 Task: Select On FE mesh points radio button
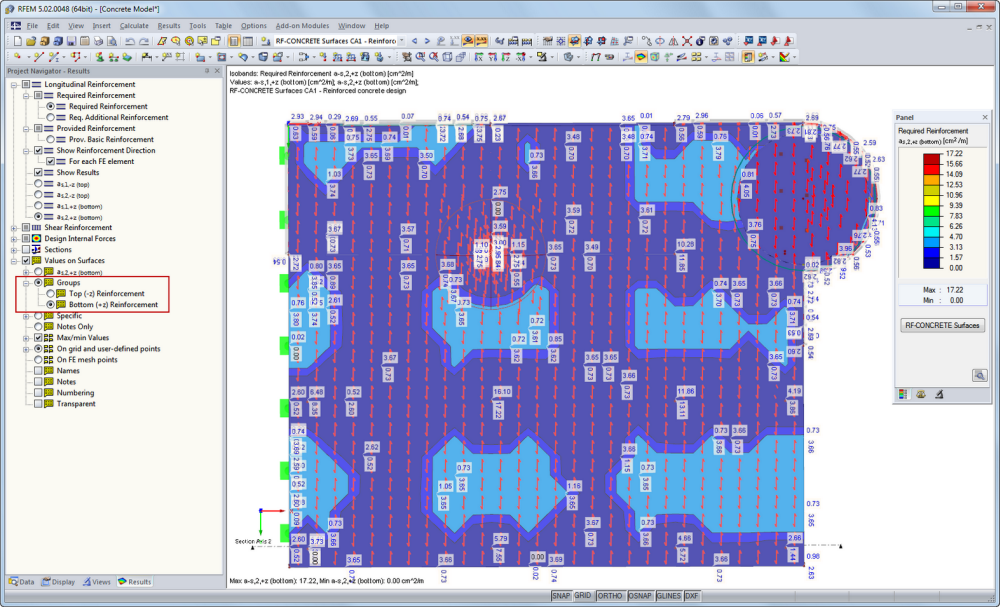click(38, 360)
